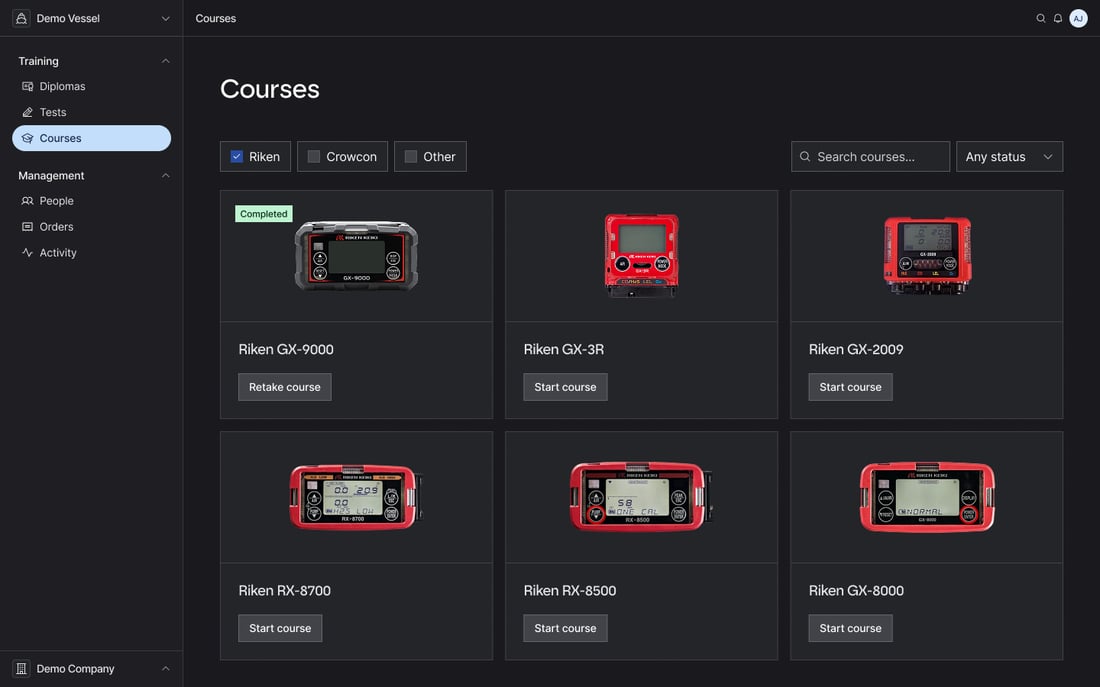Click the Courses sidebar icon
Image resolution: width=1100 pixels, height=687 pixels.
pyautogui.click(x=26, y=137)
